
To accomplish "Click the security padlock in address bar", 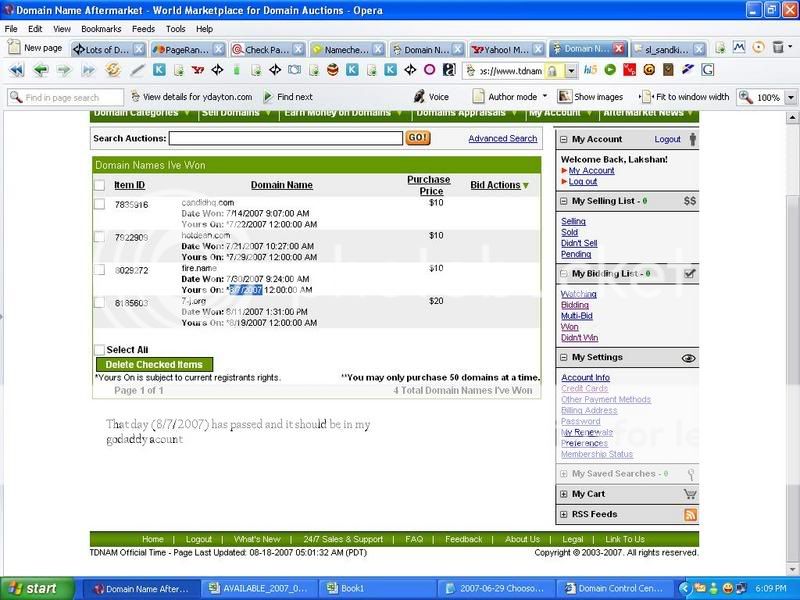I will 552,71.
